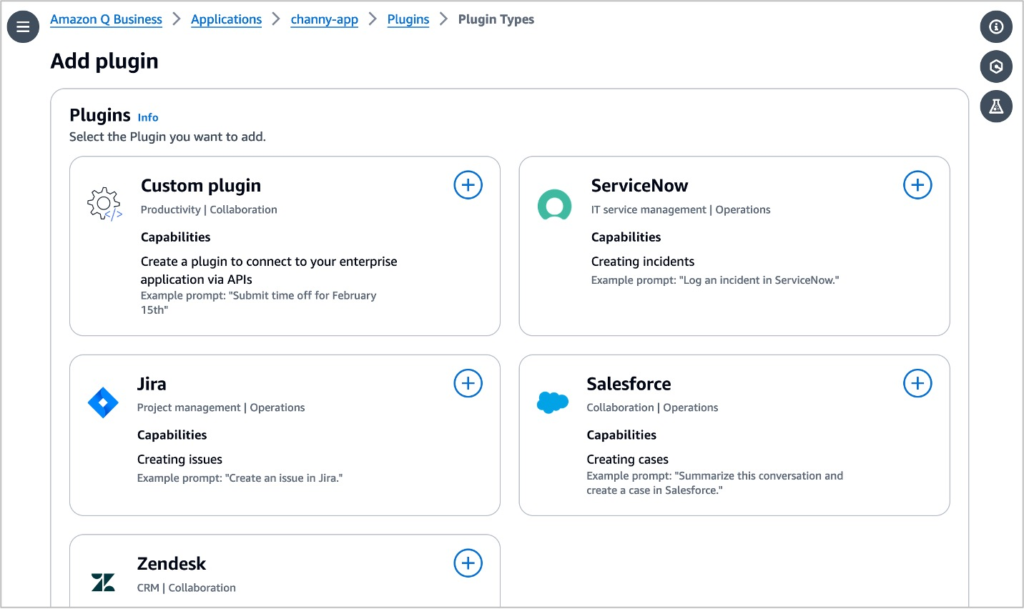The image size is (1024, 609).
Task: Open the Info help panel icon
Action: click(996, 26)
